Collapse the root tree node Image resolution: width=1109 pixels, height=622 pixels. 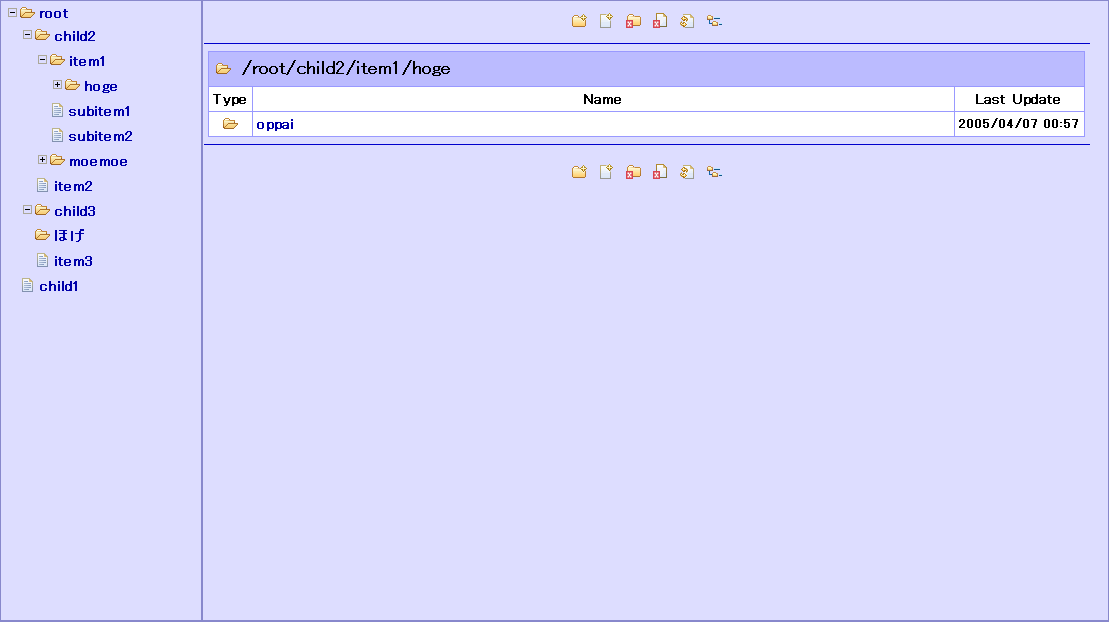[x=13, y=13]
